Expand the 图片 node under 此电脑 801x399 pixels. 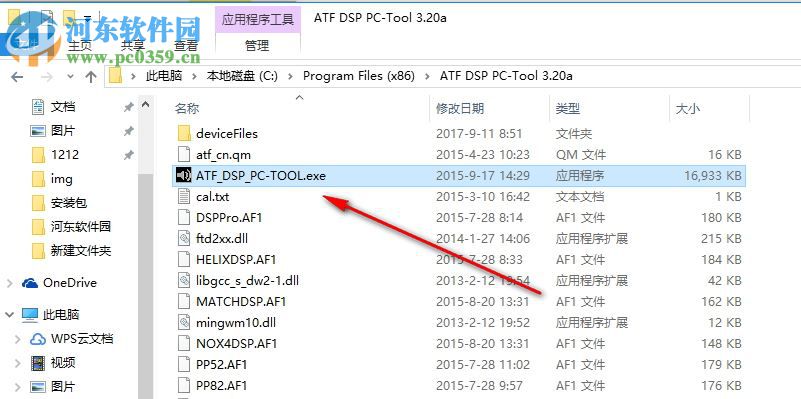18,387
